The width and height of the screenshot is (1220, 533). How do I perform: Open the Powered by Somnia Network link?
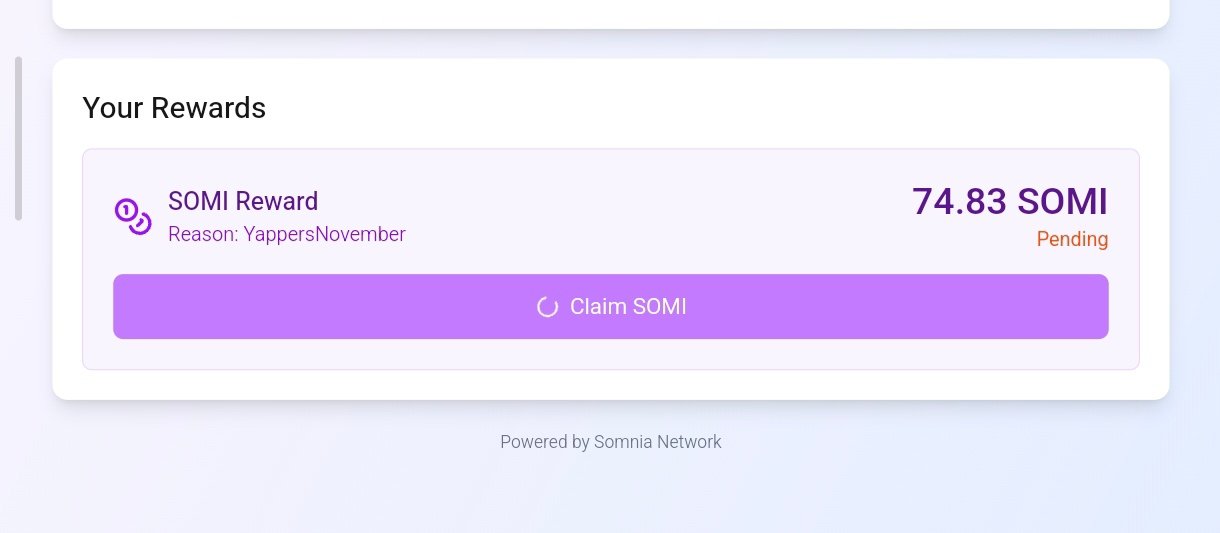pyautogui.click(x=610, y=442)
